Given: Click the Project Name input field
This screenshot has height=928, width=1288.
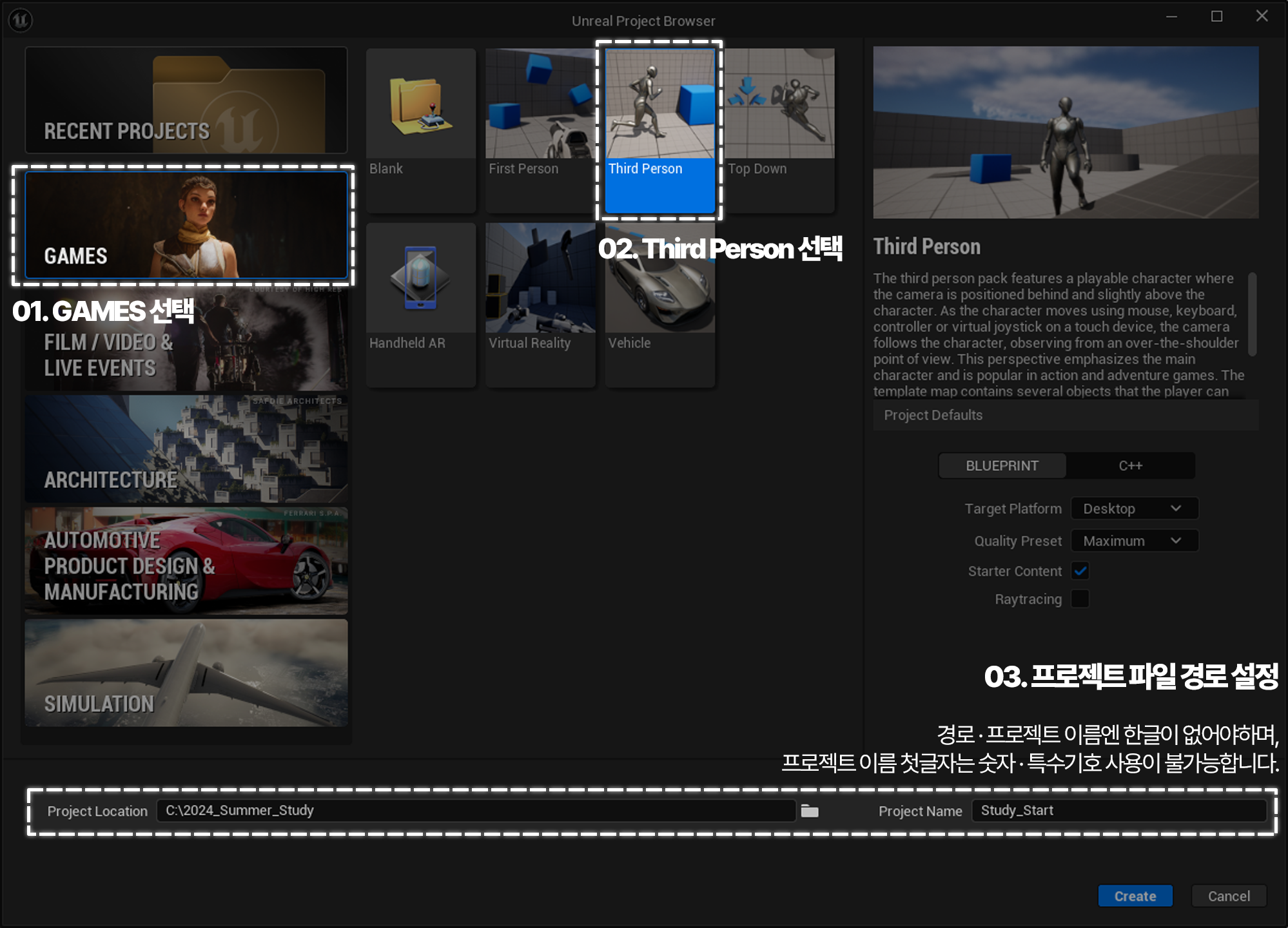Looking at the screenshot, I should [1119, 811].
